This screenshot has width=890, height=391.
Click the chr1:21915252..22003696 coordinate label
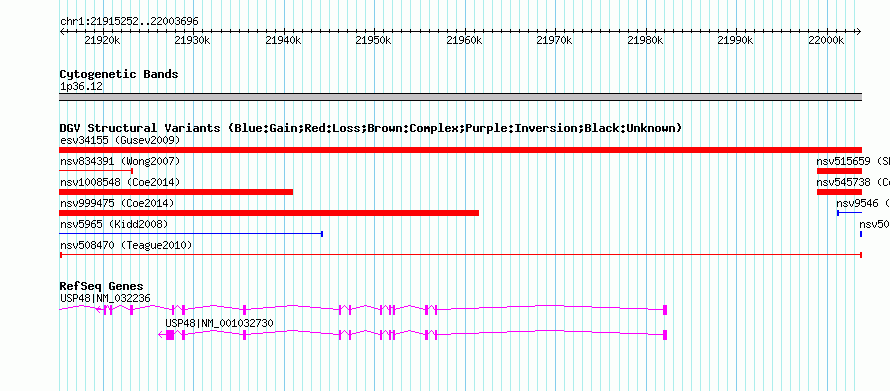click(x=129, y=22)
